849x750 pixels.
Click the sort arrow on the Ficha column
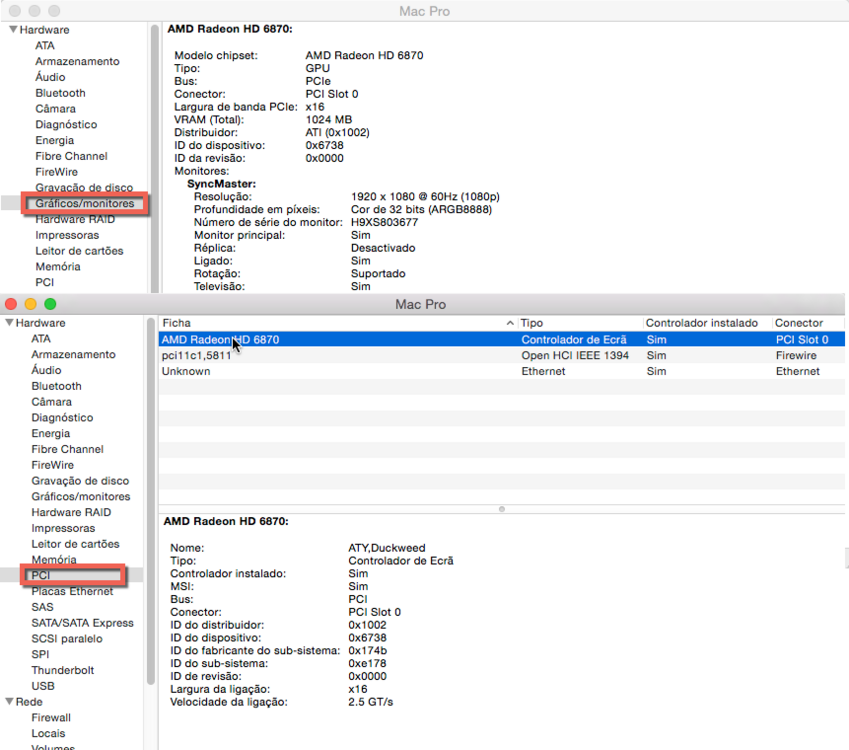pos(510,323)
